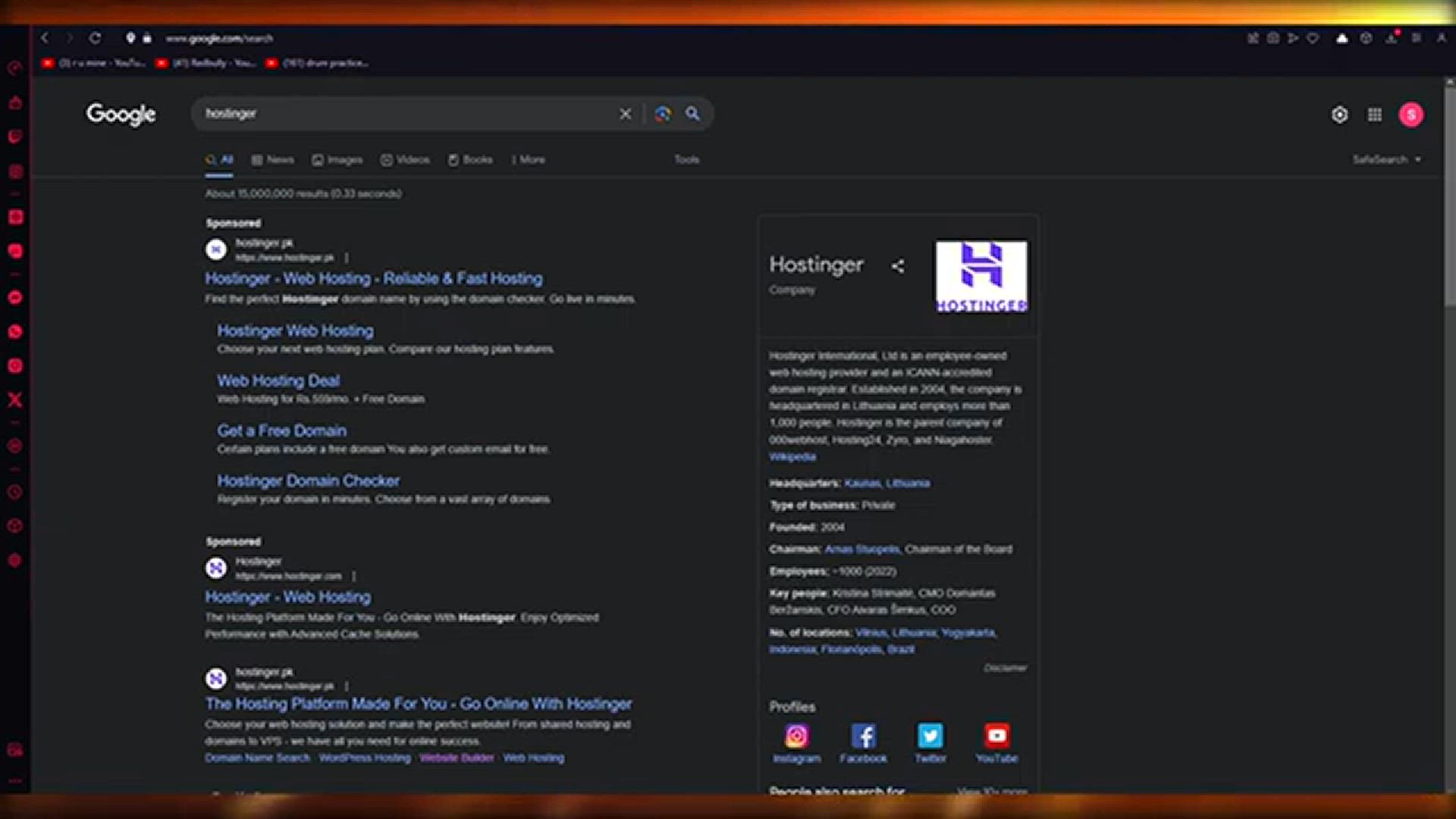
Task: Switch to the Videos tab
Action: pos(405,159)
